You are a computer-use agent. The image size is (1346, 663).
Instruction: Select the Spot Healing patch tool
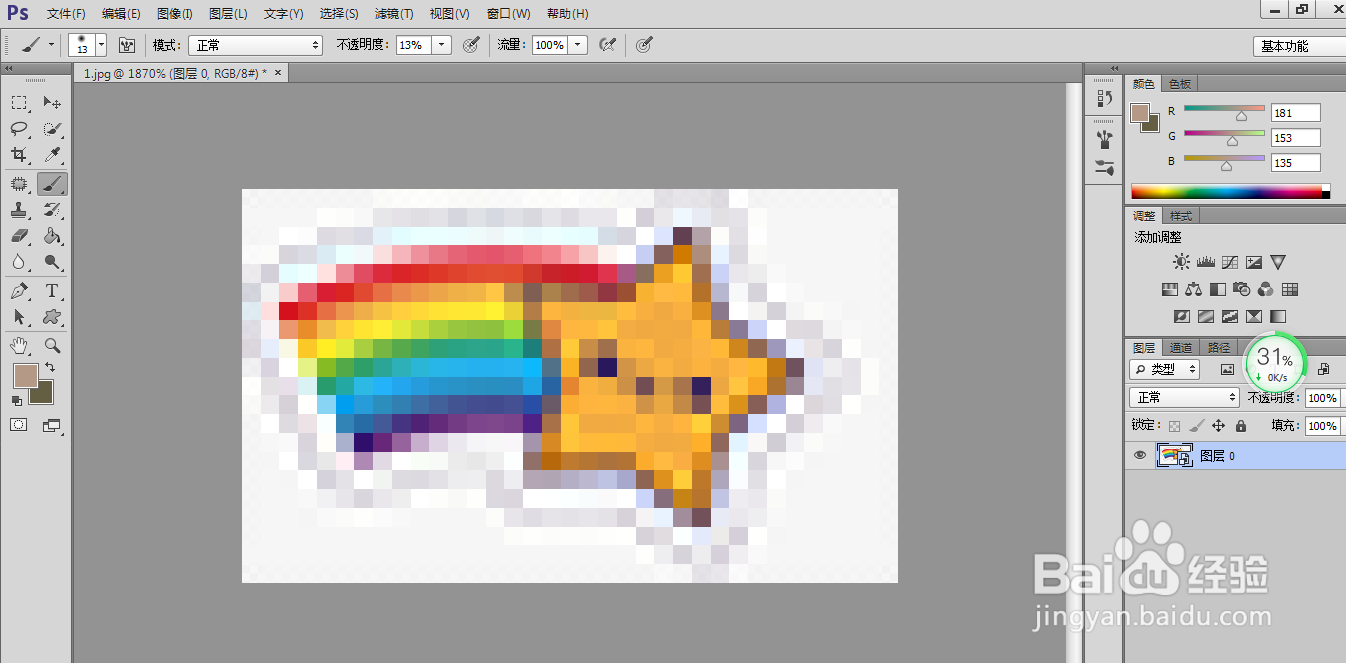pos(19,184)
